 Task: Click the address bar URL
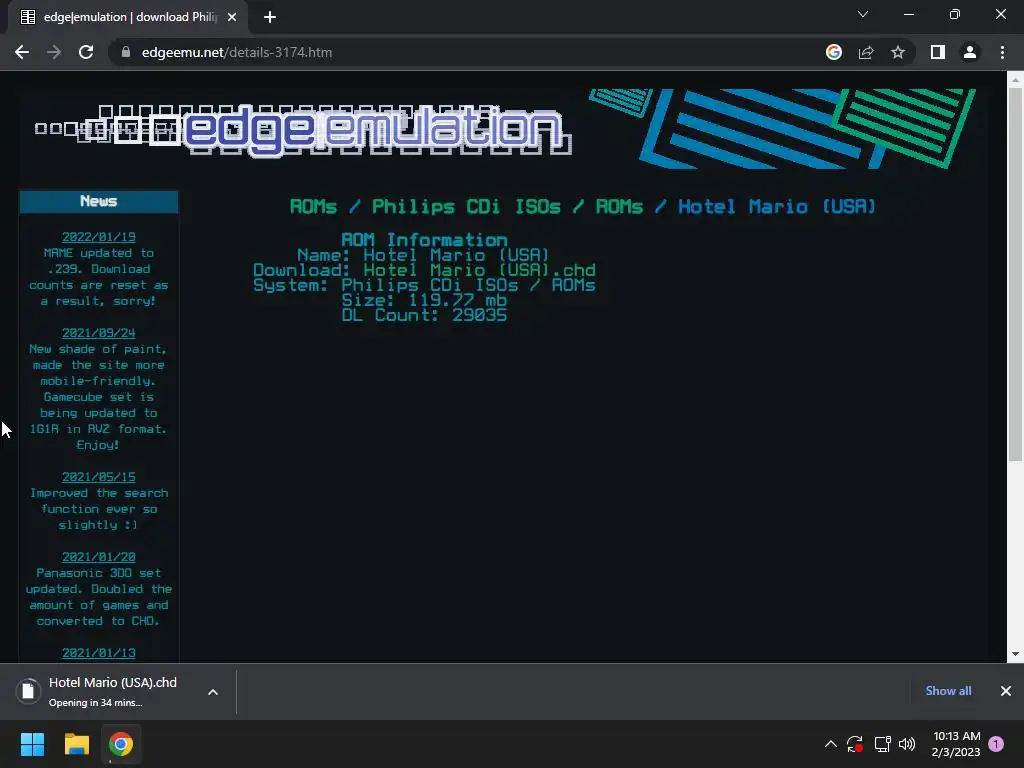(x=237, y=52)
